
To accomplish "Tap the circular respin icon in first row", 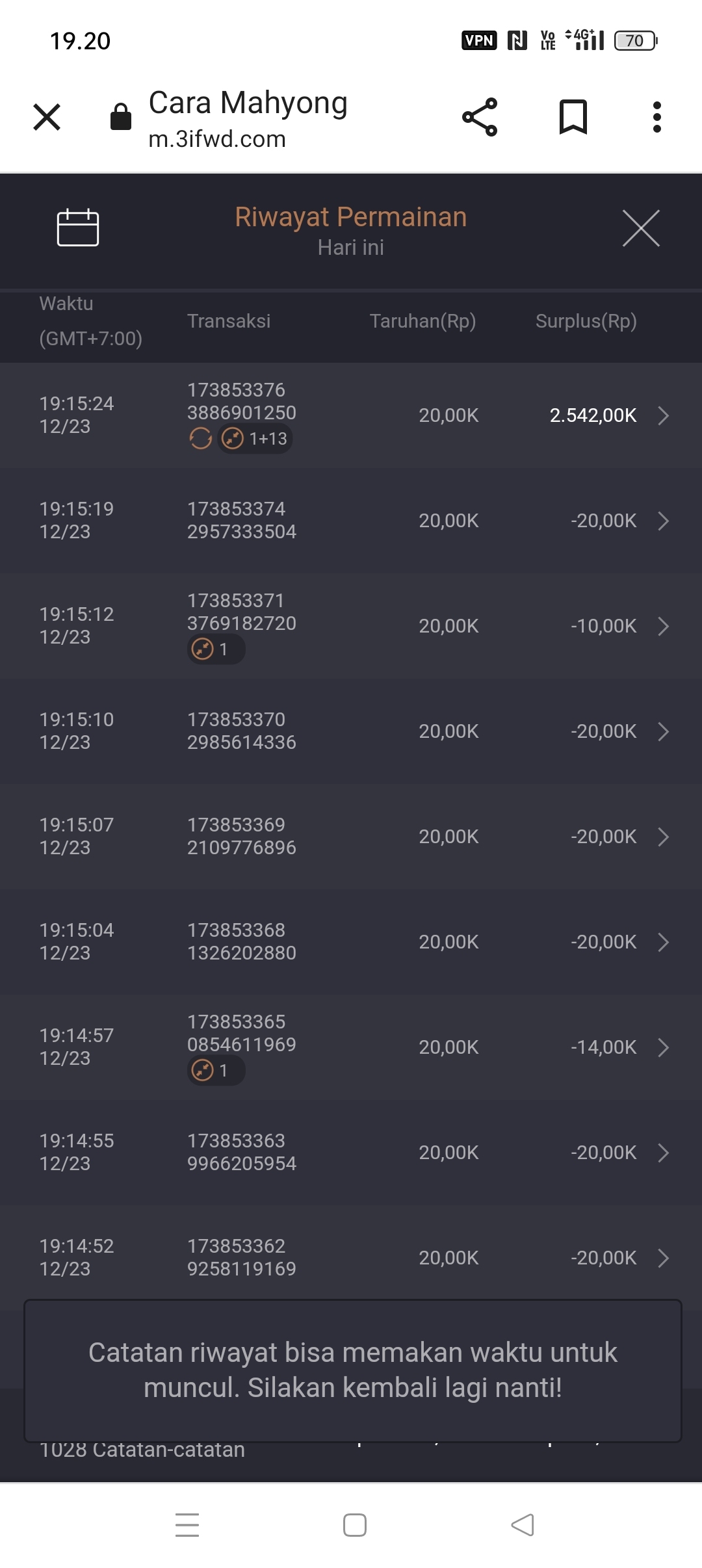I will tap(200, 439).
